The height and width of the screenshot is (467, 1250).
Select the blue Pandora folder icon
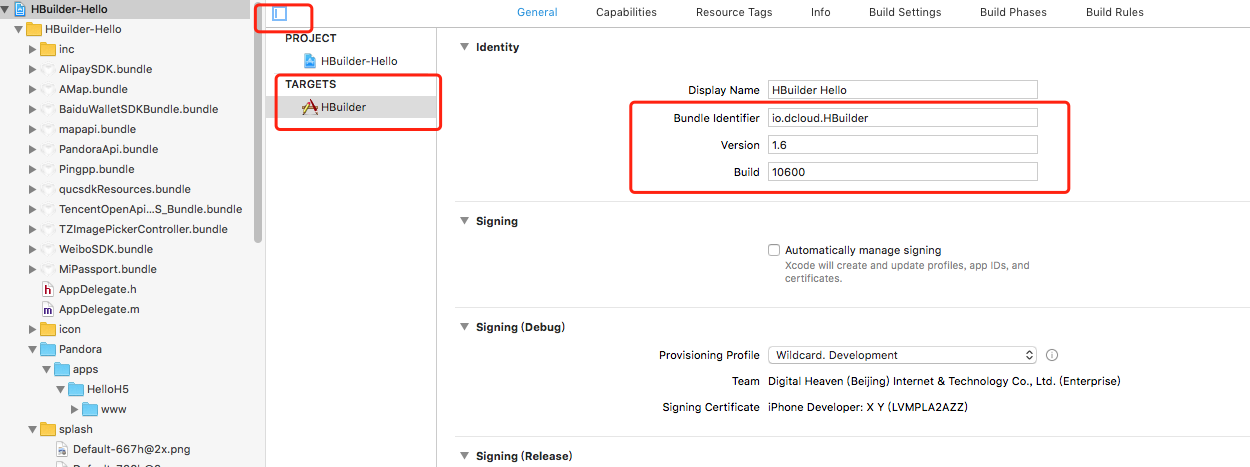click(x=48, y=349)
